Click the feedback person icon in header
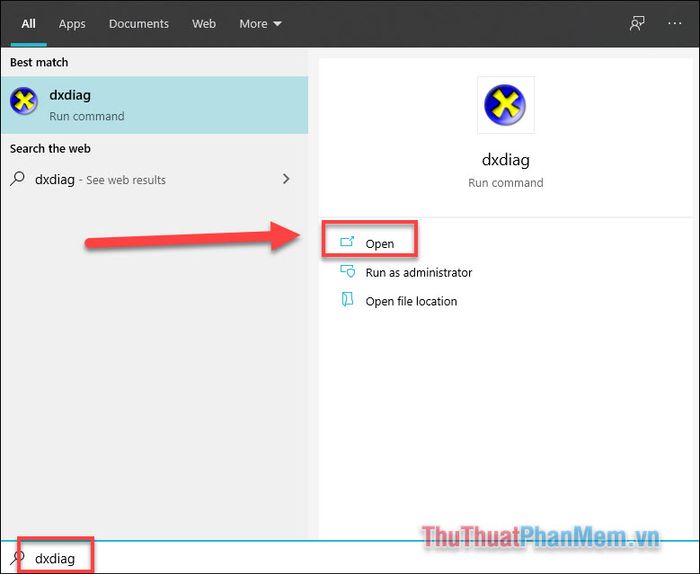Image resolution: width=700 pixels, height=574 pixels. tap(637, 23)
